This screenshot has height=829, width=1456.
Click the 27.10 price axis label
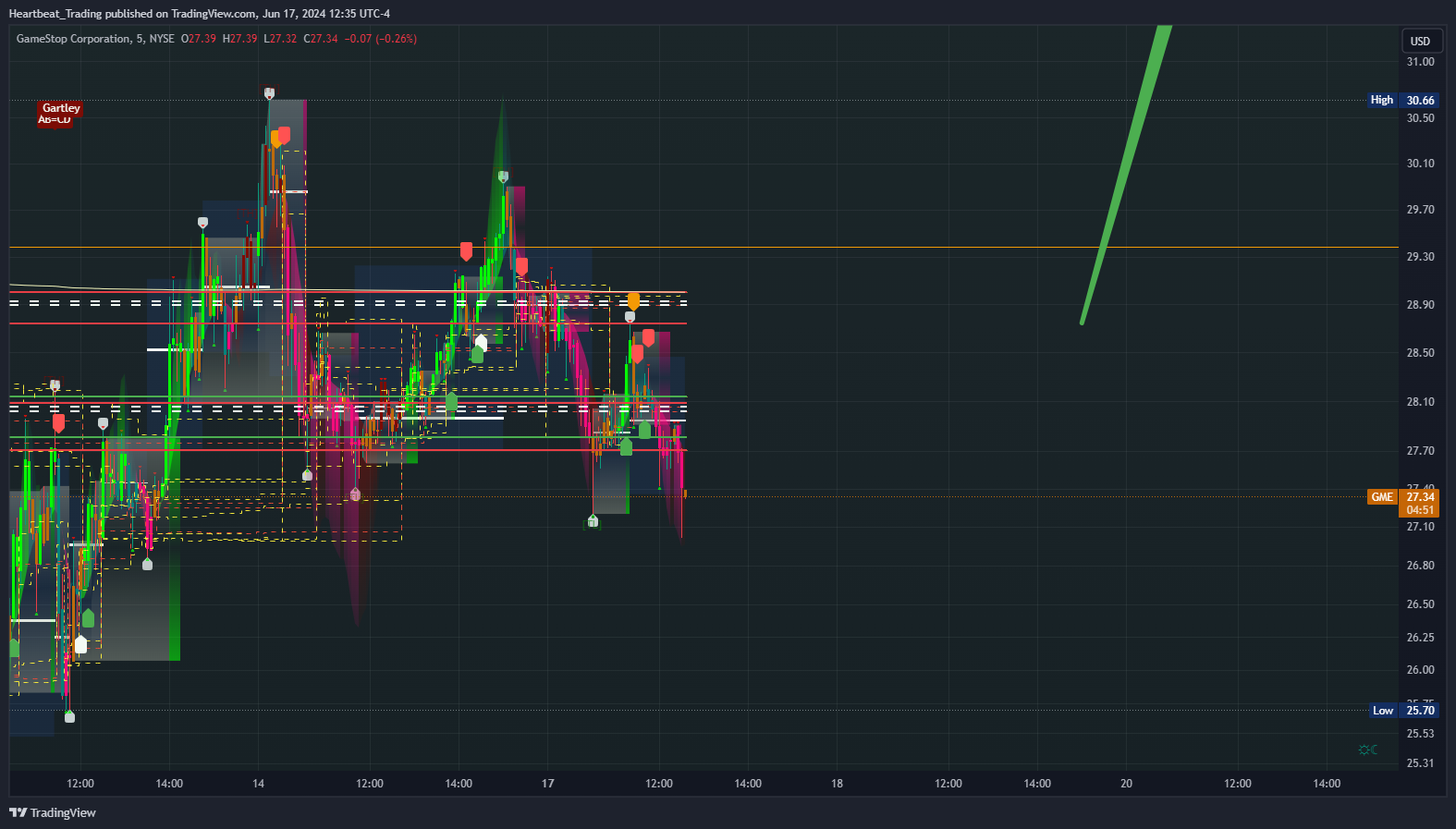[1420, 527]
